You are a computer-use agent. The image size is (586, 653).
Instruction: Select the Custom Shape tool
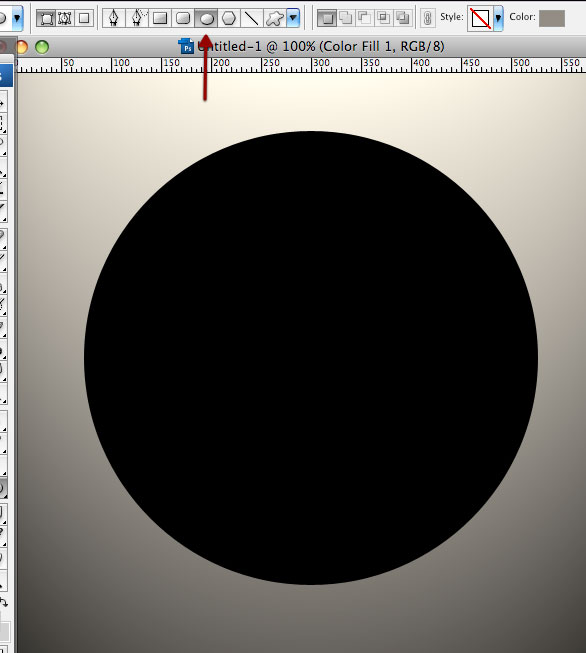click(274, 18)
